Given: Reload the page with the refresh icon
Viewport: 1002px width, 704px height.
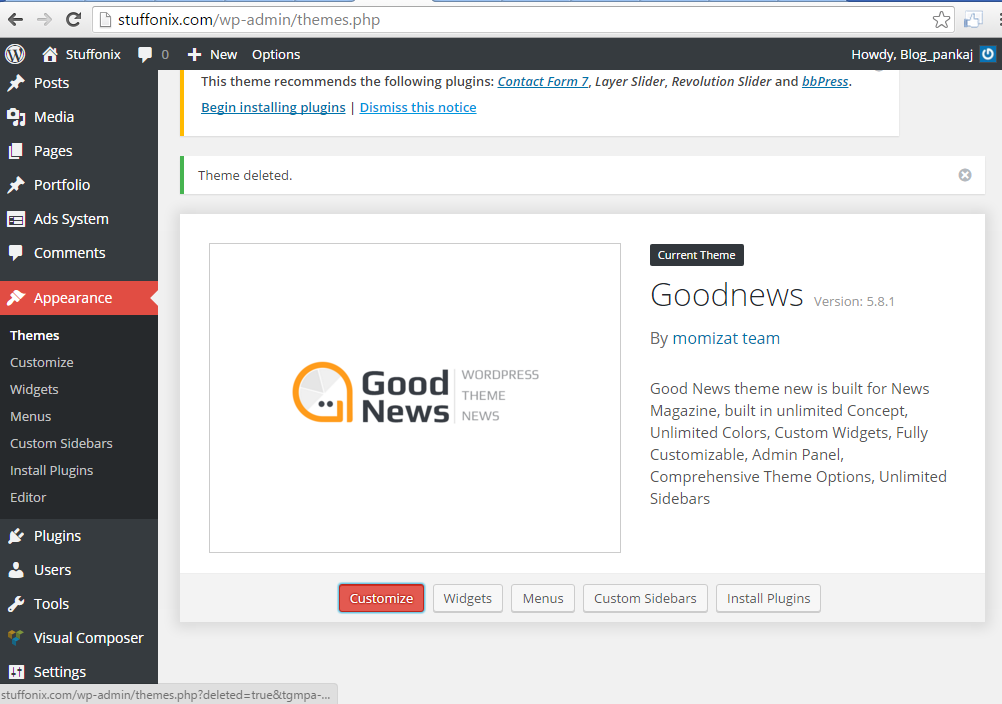Looking at the screenshot, I should coord(73,19).
